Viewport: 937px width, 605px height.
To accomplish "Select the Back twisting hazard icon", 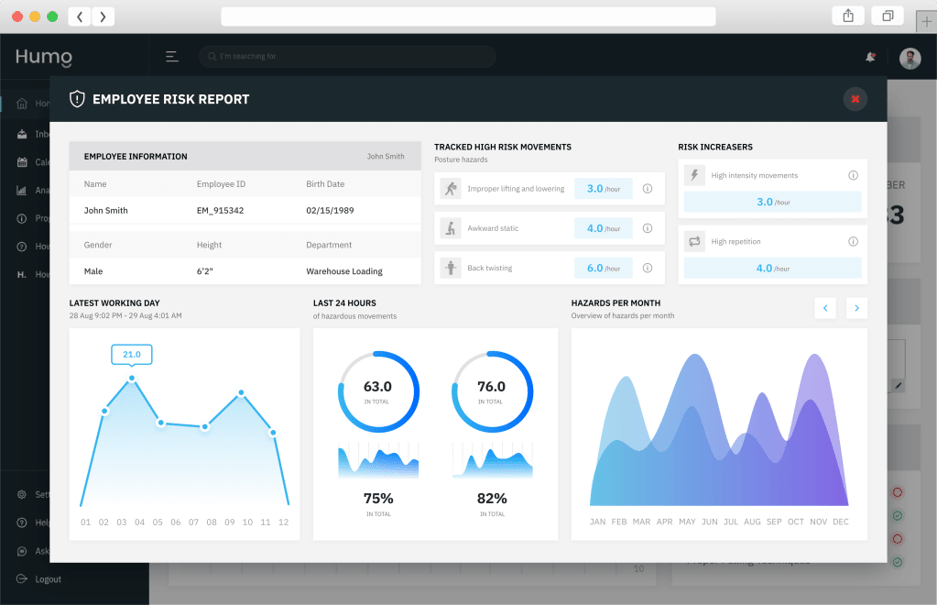I will (x=452, y=267).
